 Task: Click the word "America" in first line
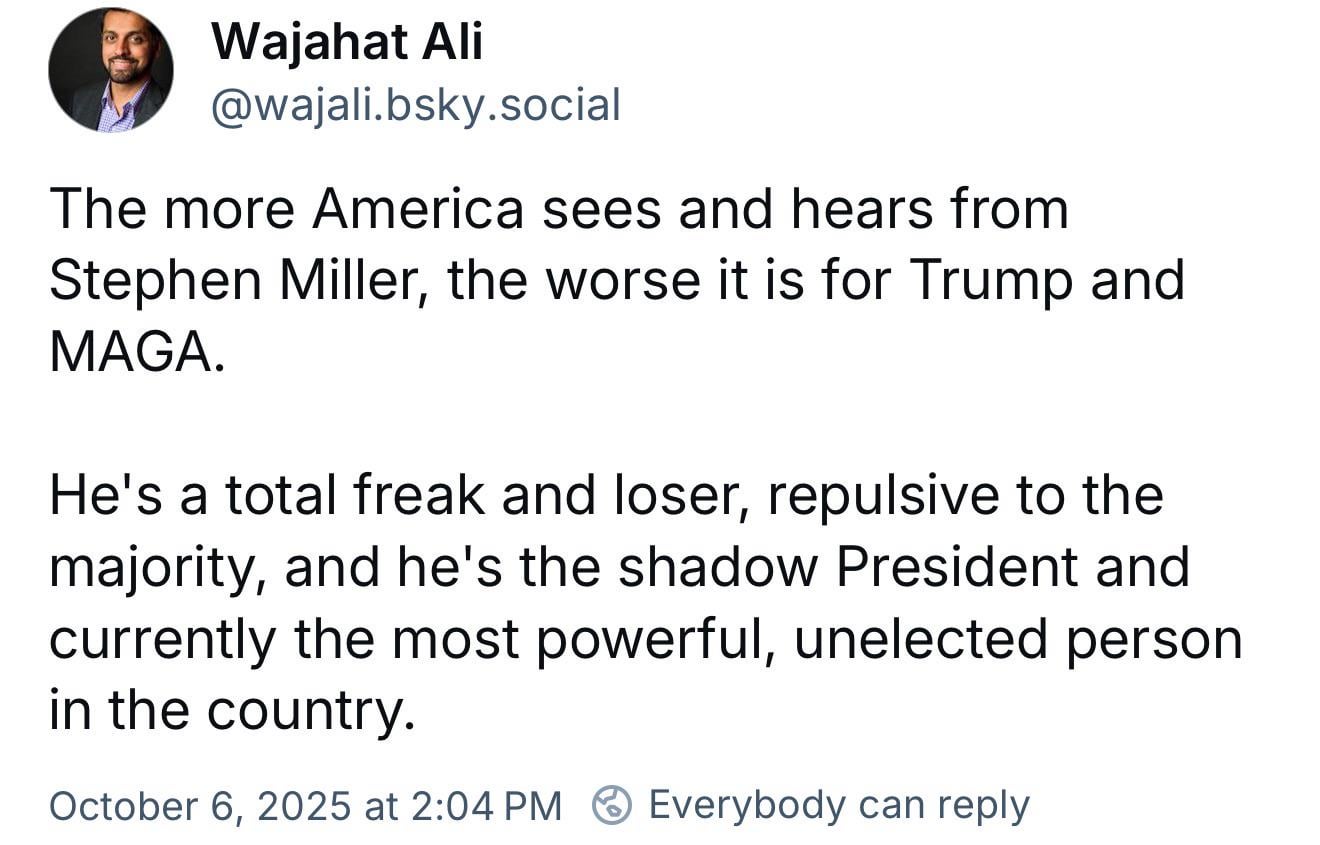pyautogui.click(x=418, y=211)
